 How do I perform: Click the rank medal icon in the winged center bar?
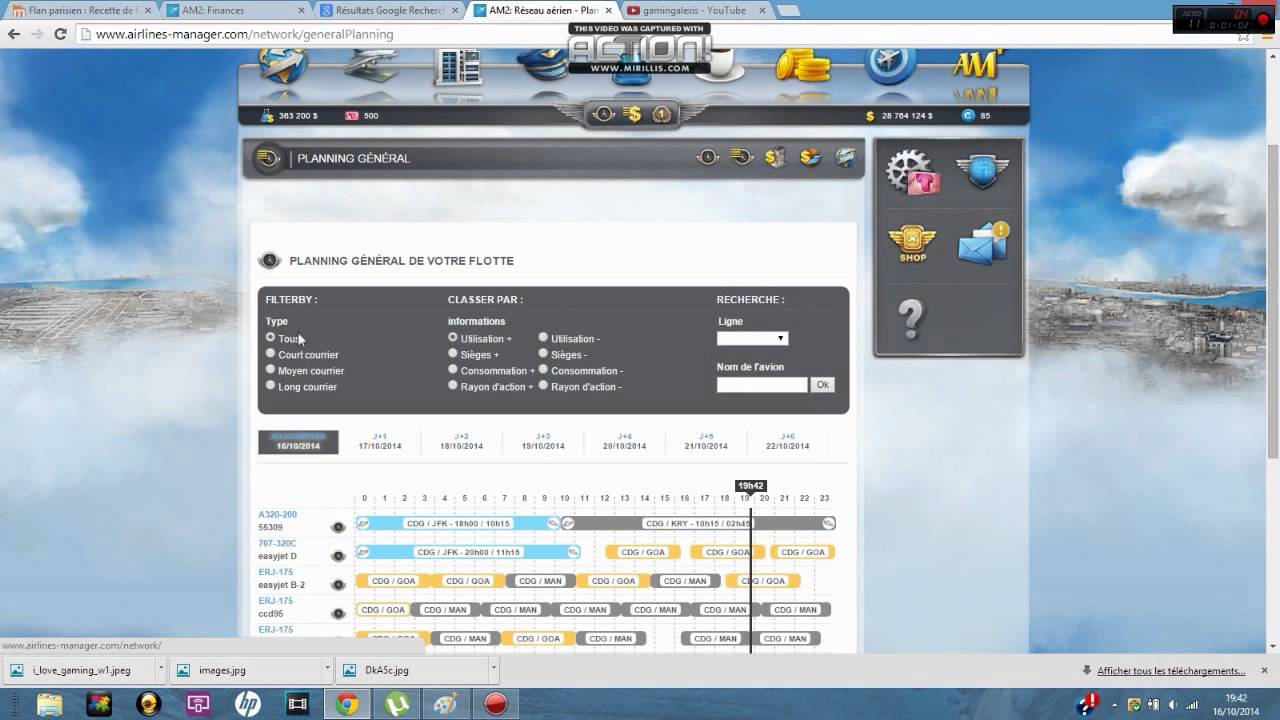pyautogui.click(x=661, y=114)
